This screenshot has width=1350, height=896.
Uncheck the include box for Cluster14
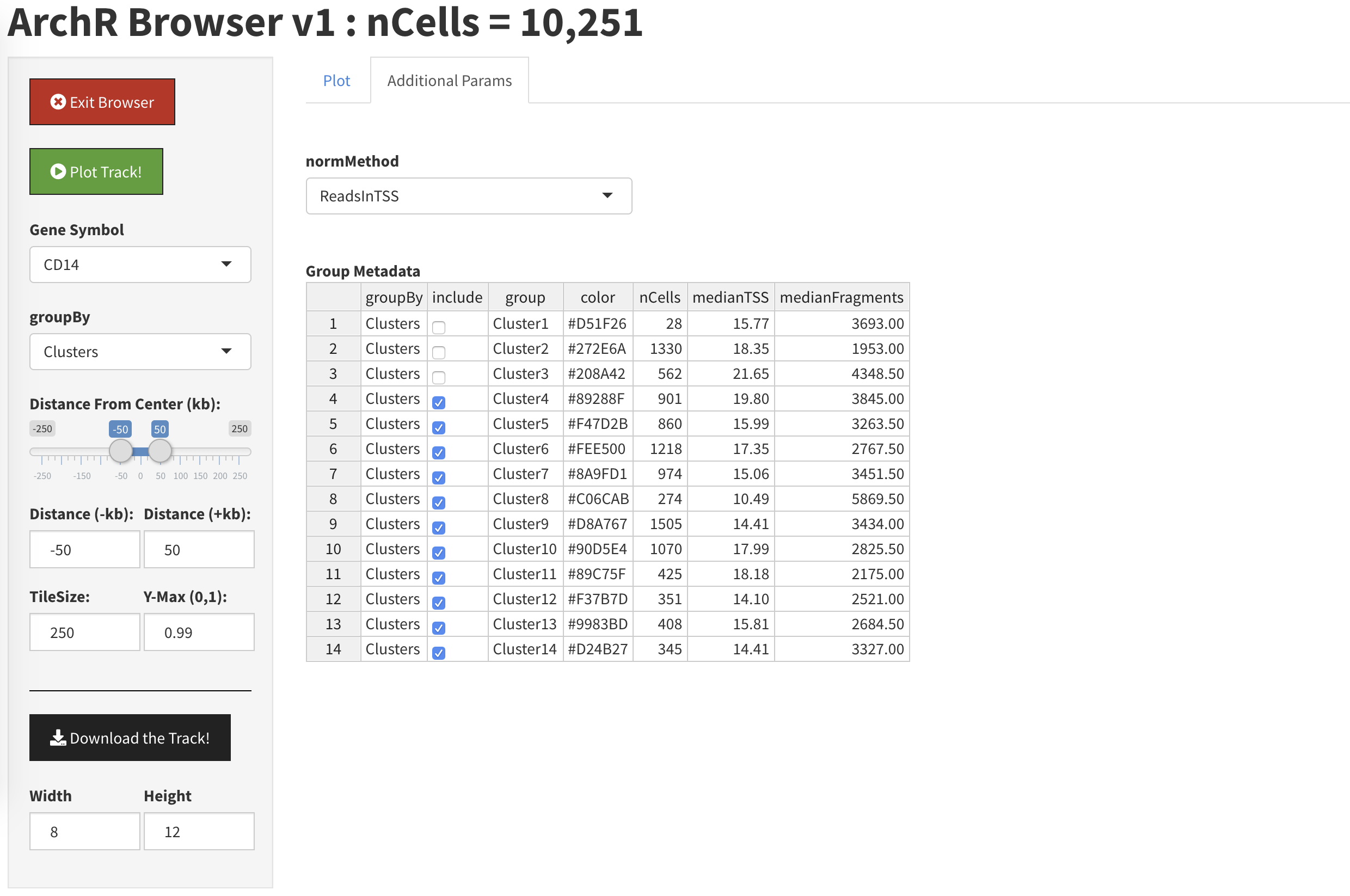click(439, 653)
